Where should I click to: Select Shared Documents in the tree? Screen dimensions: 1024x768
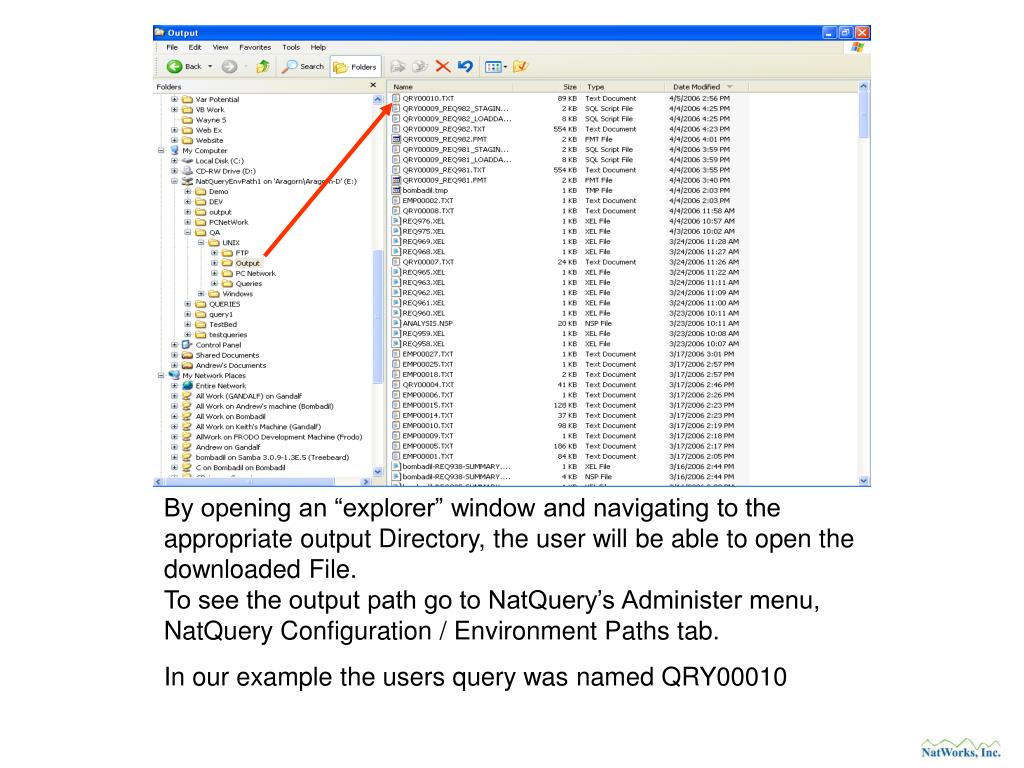click(227, 355)
